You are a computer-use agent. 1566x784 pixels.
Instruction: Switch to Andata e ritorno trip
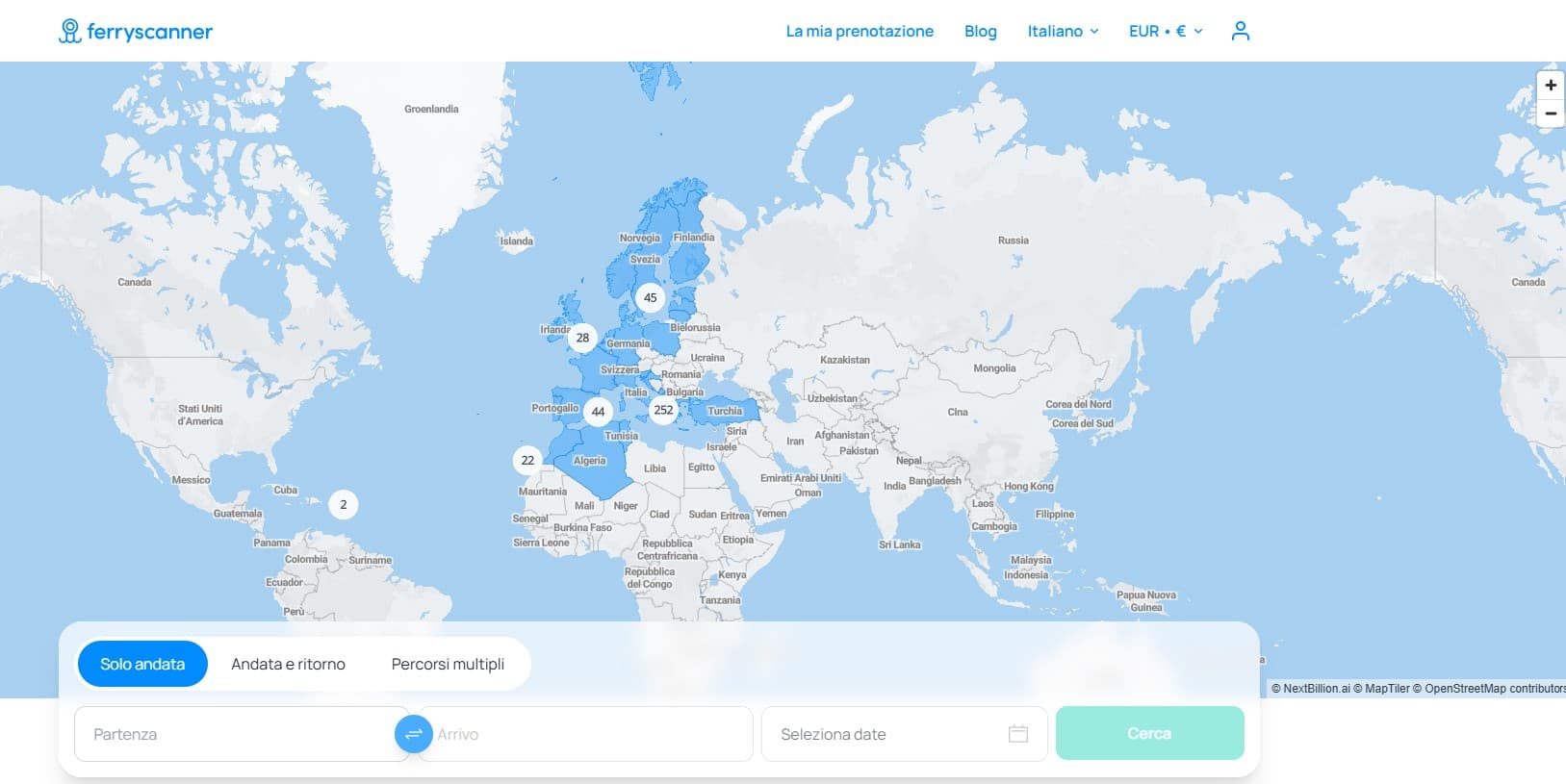288,664
